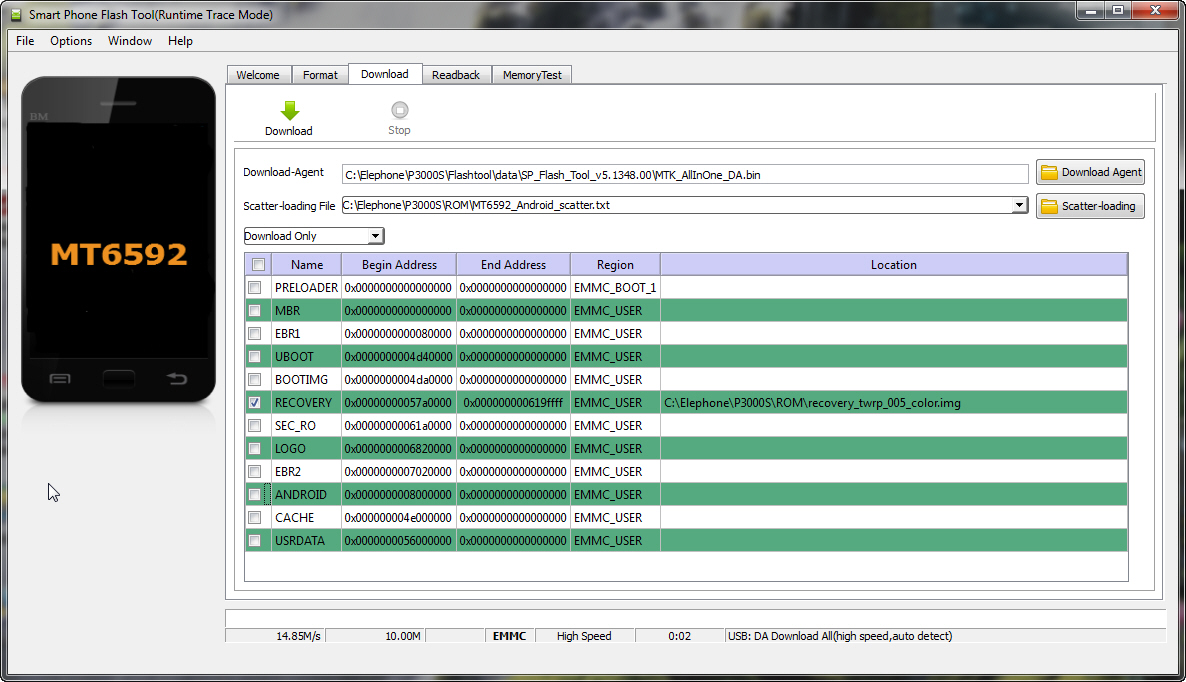Check the ANDROID partition for flashing
The image size is (1186, 682).
coord(256,494)
